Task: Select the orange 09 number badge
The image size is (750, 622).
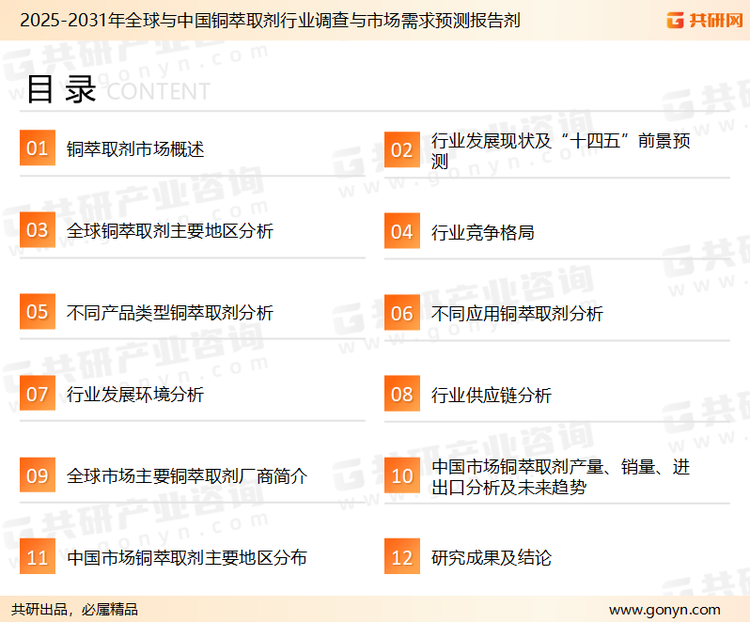Action: point(37,475)
